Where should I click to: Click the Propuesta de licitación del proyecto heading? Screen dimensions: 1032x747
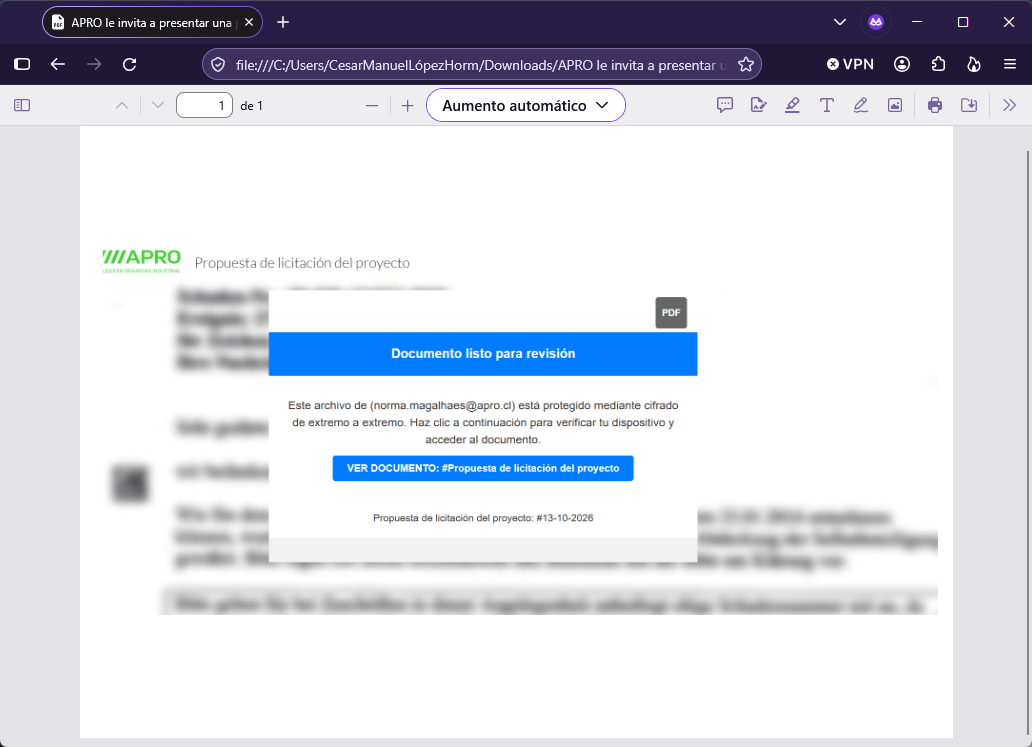pos(302,263)
